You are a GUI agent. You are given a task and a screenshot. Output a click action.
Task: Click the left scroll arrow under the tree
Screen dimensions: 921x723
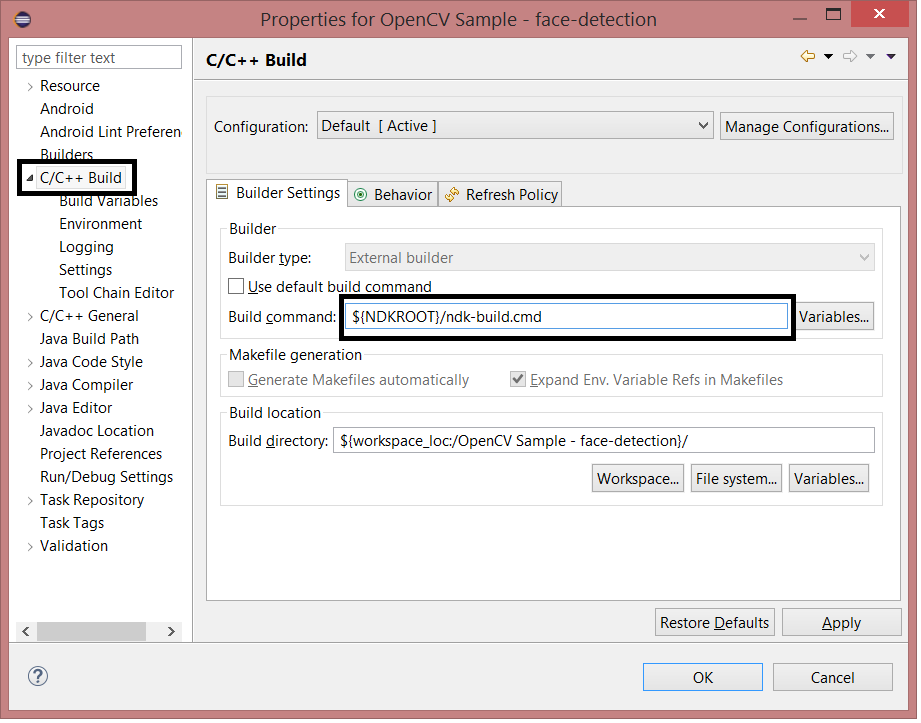[25, 631]
